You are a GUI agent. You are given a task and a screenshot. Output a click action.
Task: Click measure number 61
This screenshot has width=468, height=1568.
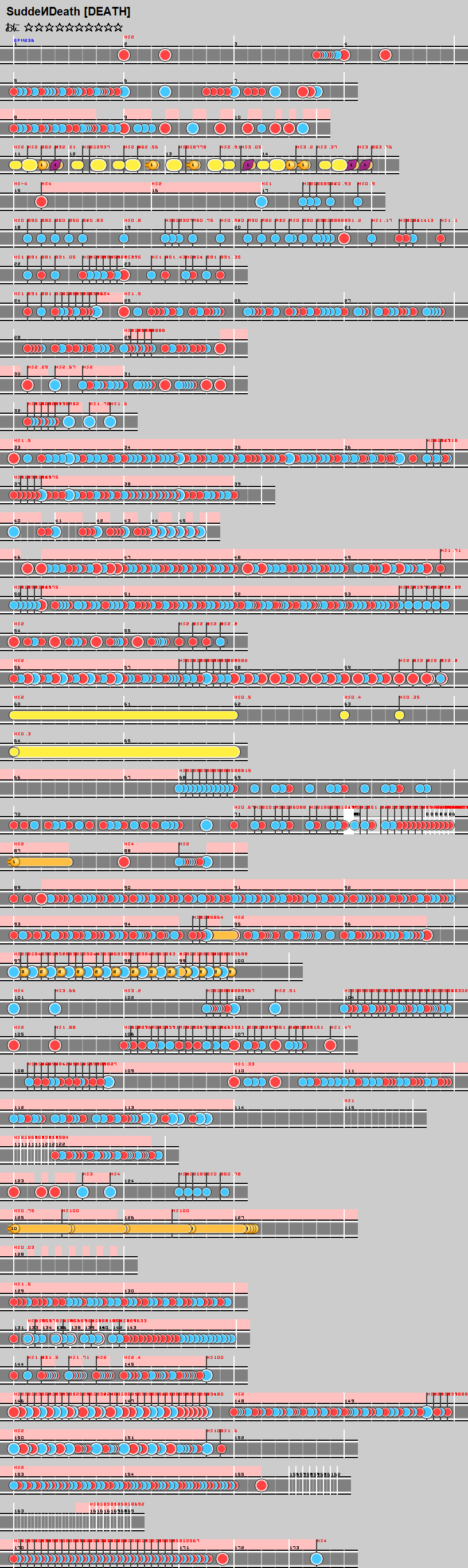click(127, 704)
